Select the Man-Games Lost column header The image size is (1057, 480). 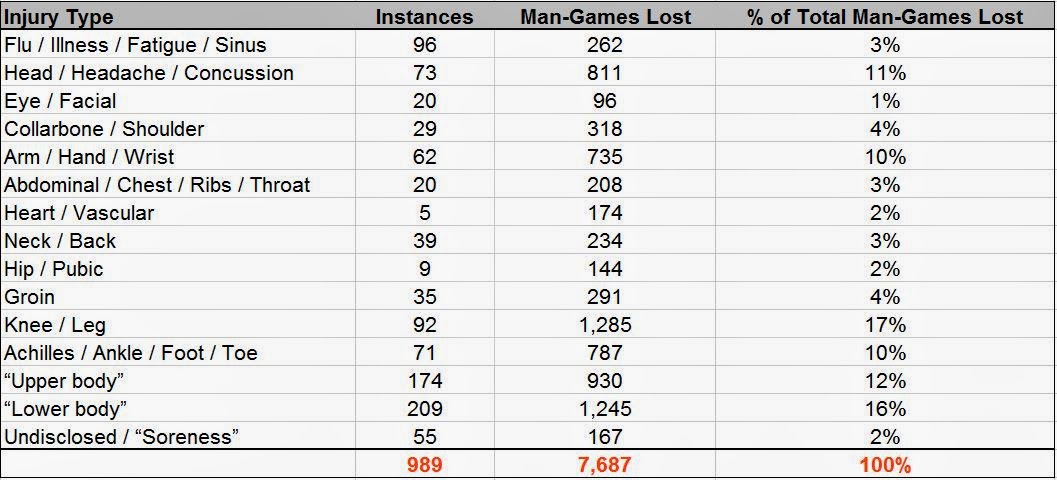tap(605, 17)
